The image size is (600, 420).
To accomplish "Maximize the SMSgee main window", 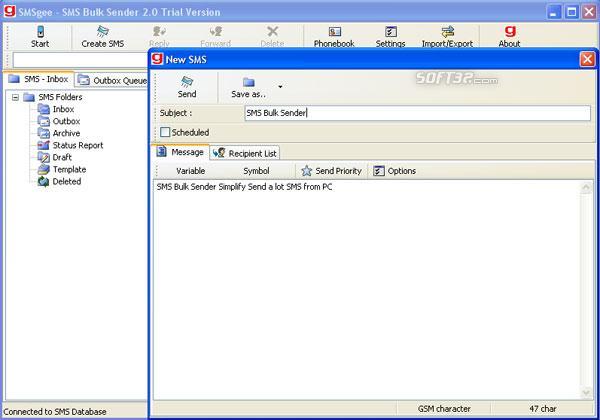I will [572, 12].
